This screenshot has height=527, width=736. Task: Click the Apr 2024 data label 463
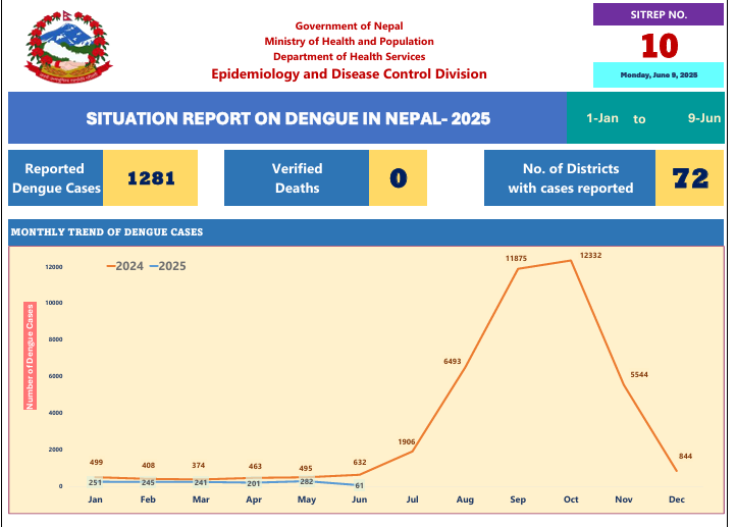(255, 466)
